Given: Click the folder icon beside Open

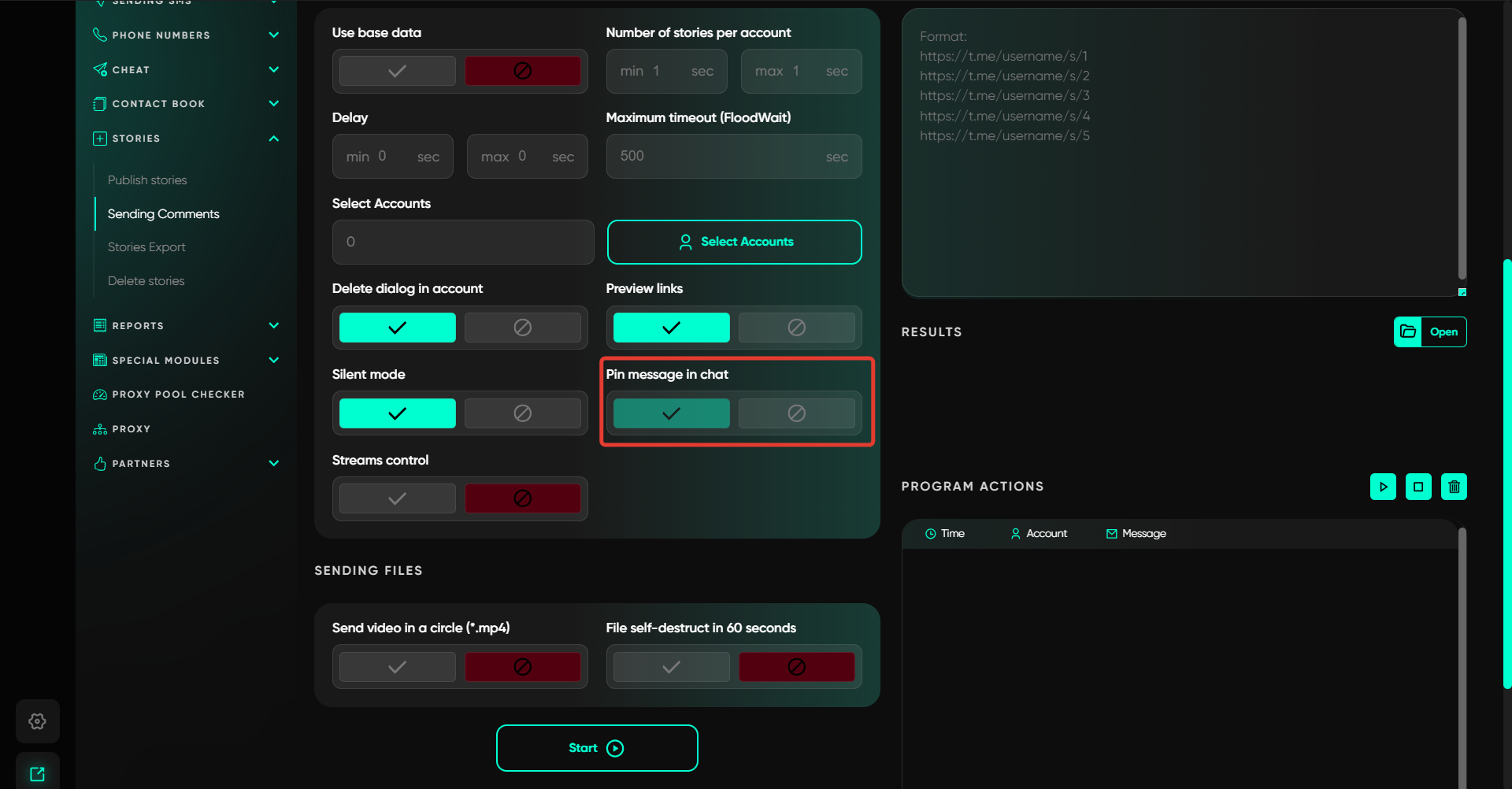Looking at the screenshot, I should 1408,332.
